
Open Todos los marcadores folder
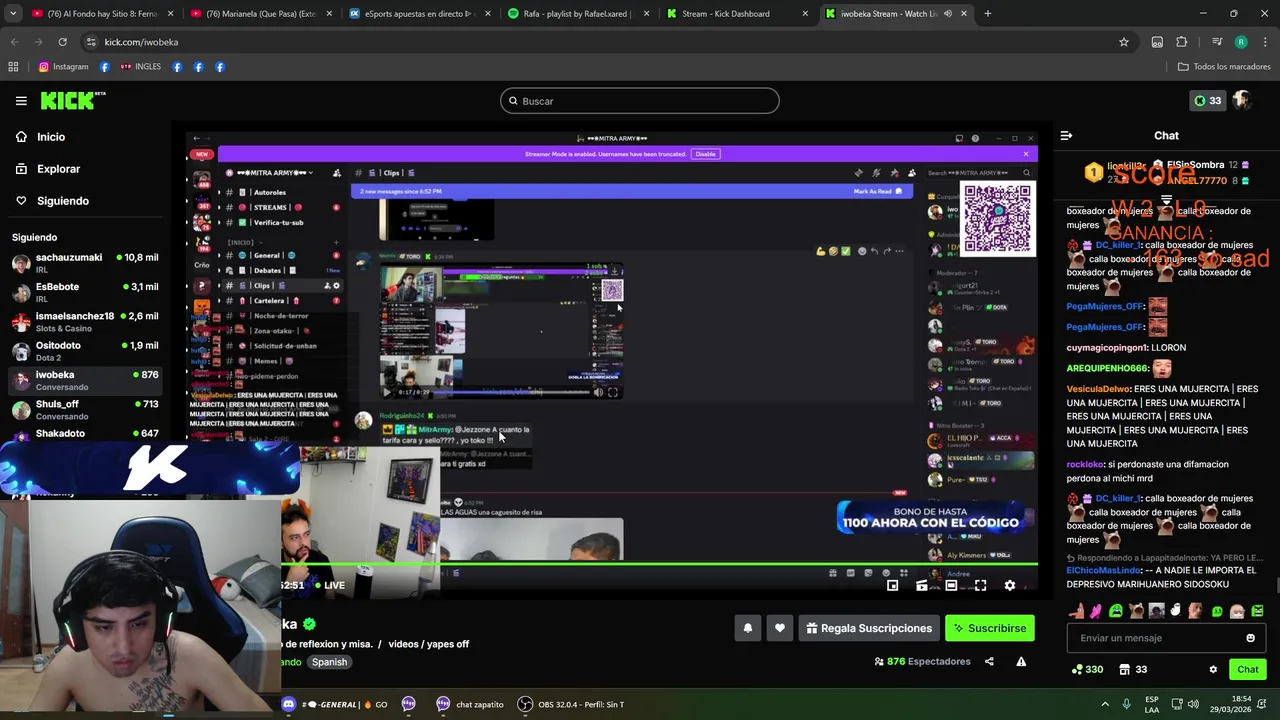(x=1224, y=67)
